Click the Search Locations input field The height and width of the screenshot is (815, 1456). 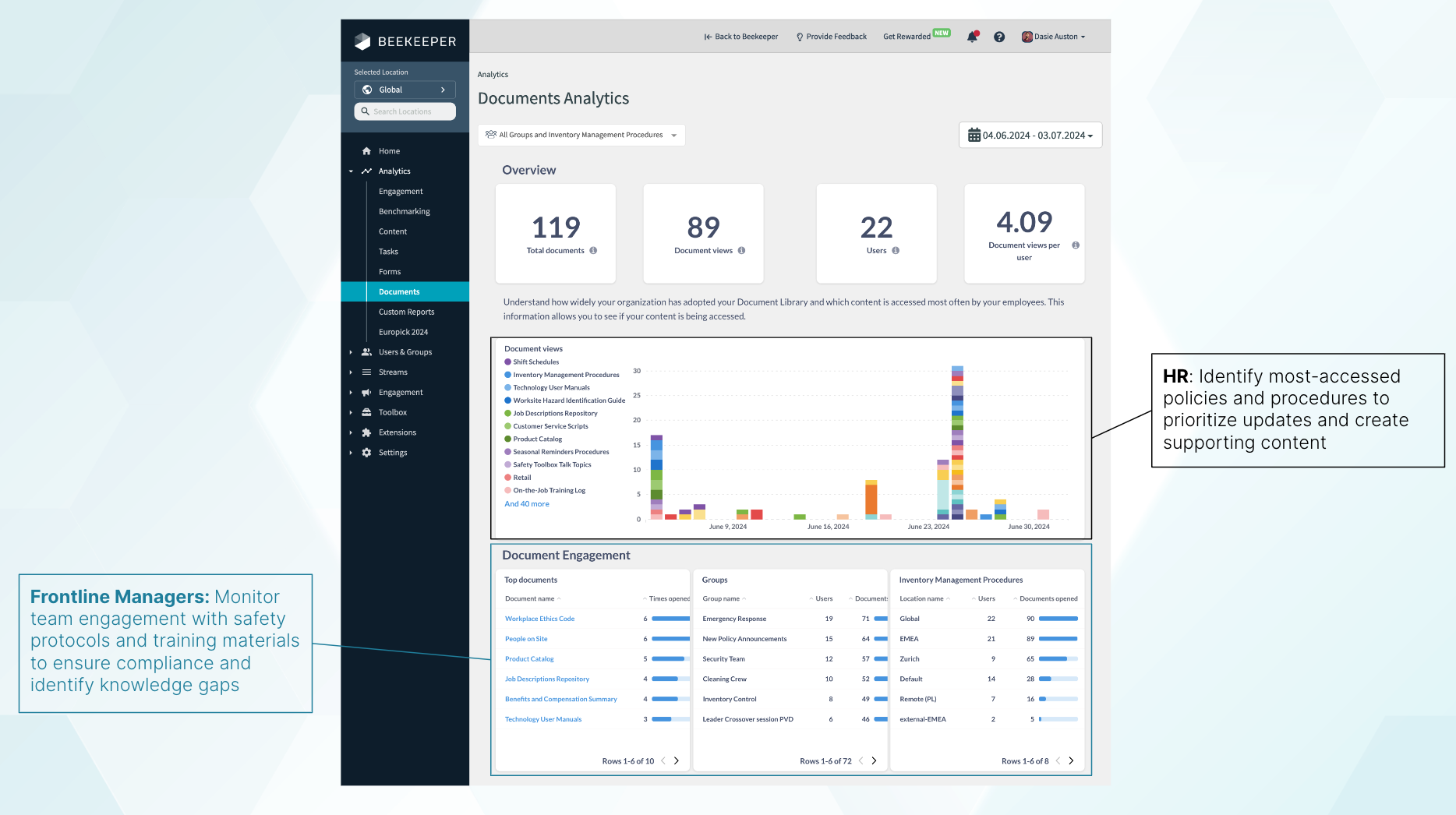[x=405, y=111]
